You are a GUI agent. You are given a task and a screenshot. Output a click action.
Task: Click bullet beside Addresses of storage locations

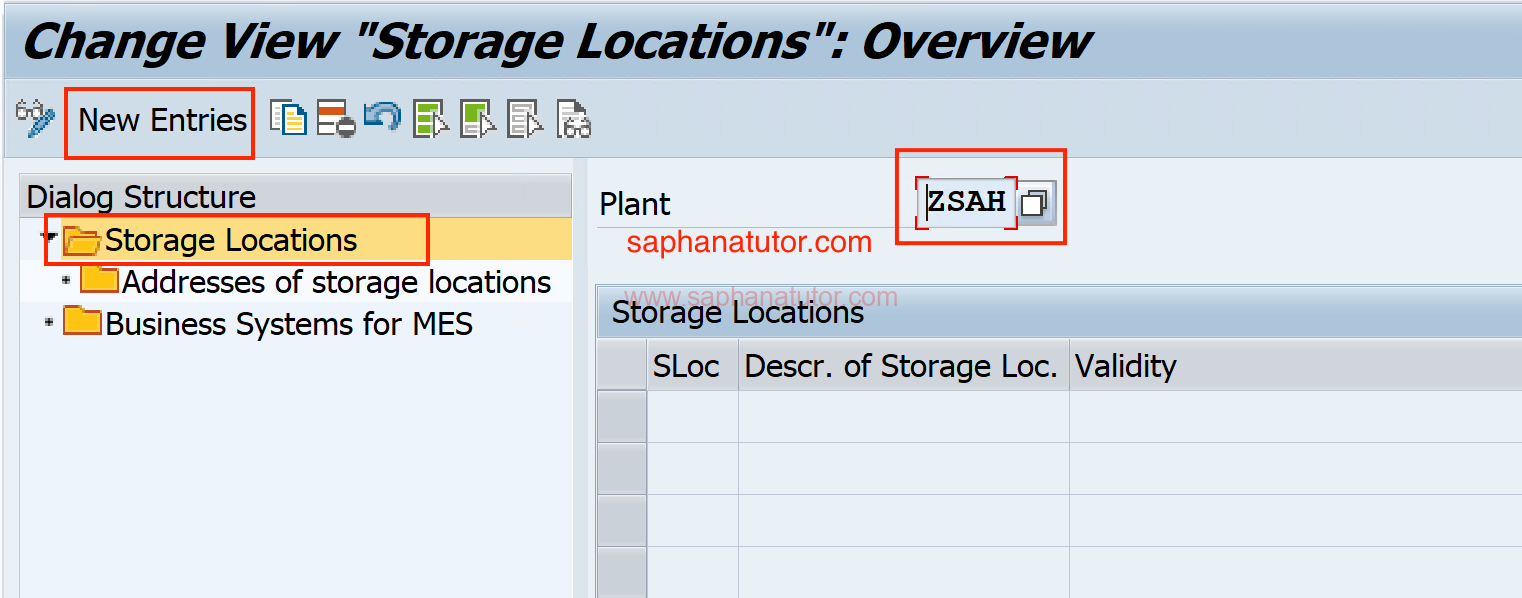(x=67, y=281)
